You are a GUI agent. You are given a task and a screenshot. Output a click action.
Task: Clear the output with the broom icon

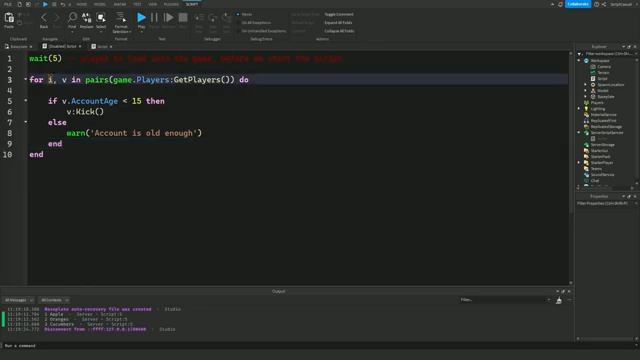[x=559, y=300]
